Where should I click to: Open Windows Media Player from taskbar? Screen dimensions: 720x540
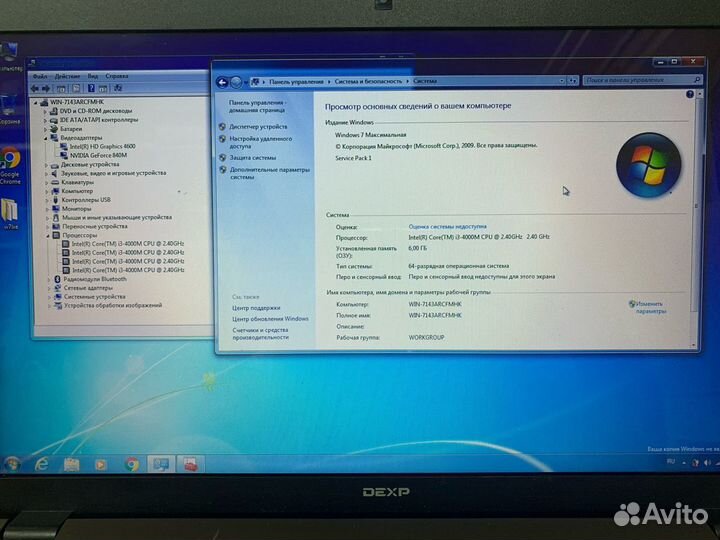101,464
